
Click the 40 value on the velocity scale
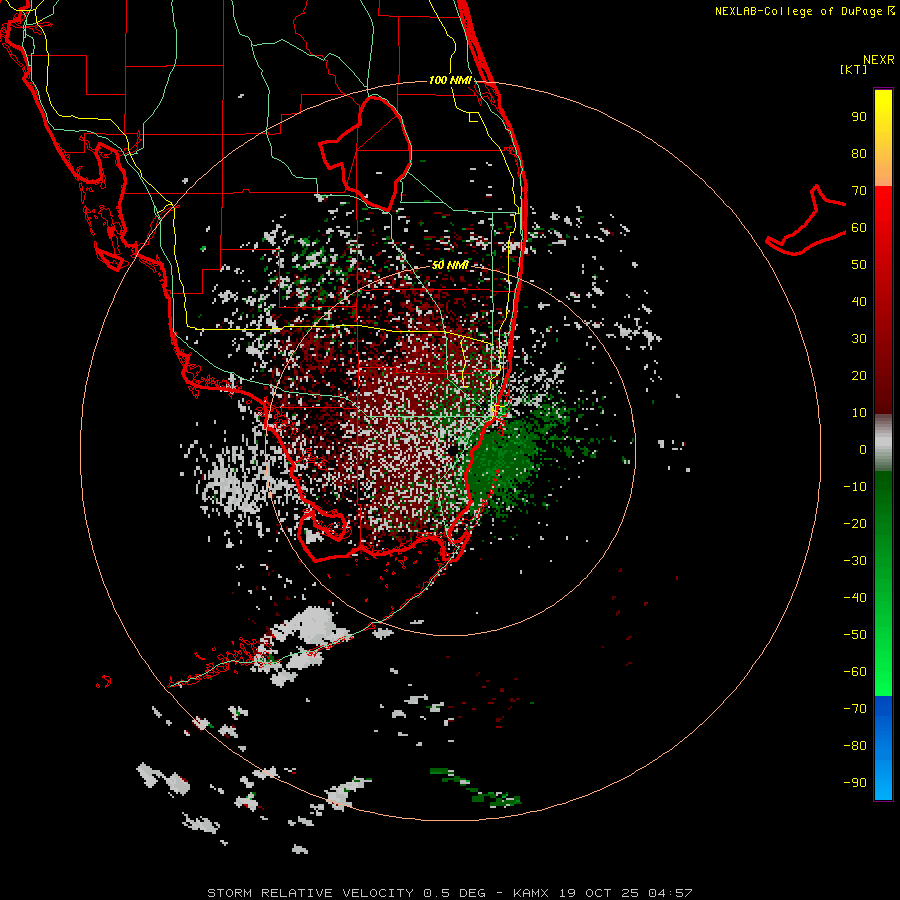pyautogui.click(x=859, y=301)
